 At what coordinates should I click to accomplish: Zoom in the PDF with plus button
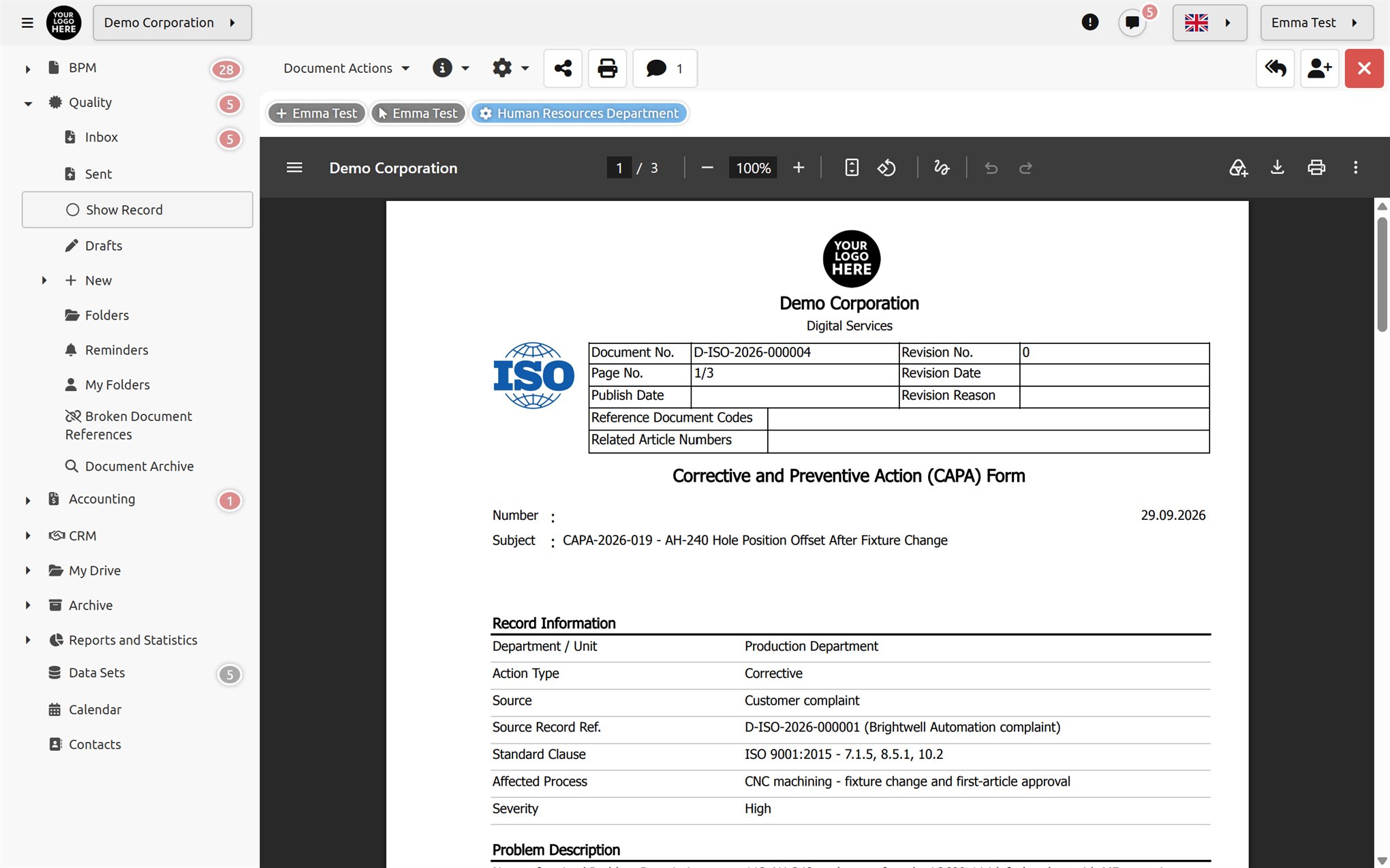799,168
